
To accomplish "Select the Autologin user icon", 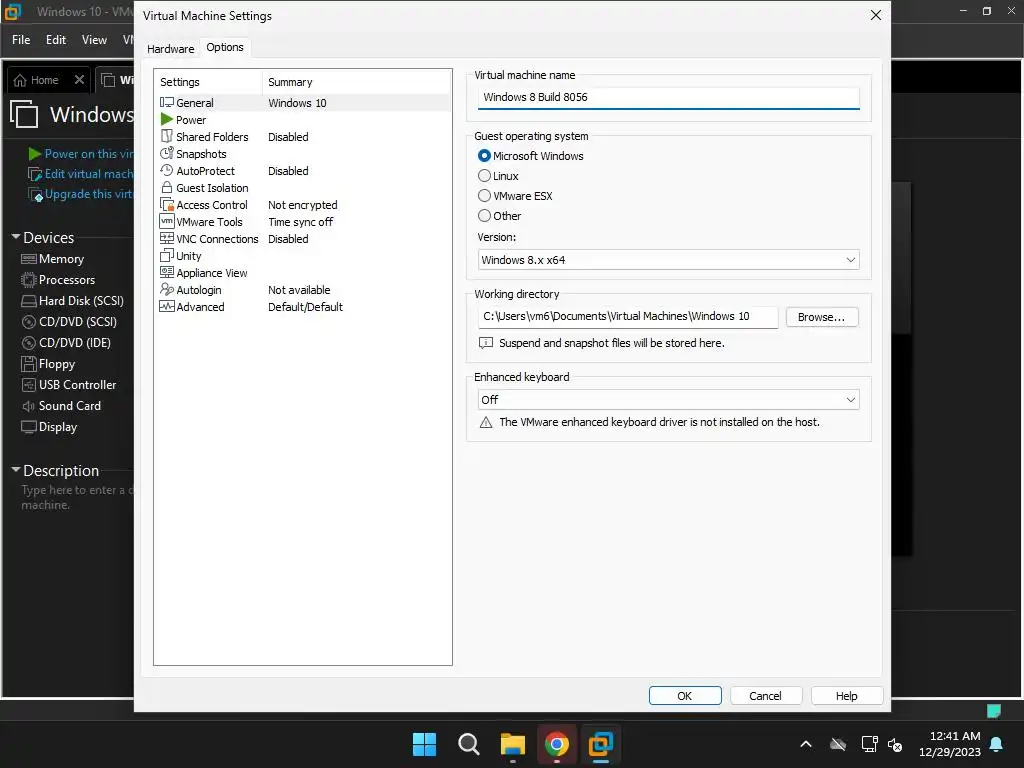I will pyautogui.click(x=167, y=289).
